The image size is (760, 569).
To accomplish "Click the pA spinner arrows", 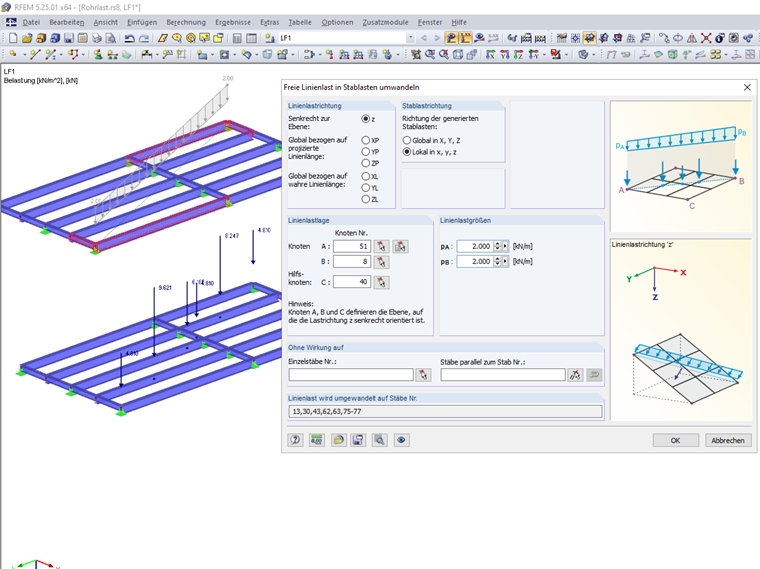I will click(x=497, y=246).
